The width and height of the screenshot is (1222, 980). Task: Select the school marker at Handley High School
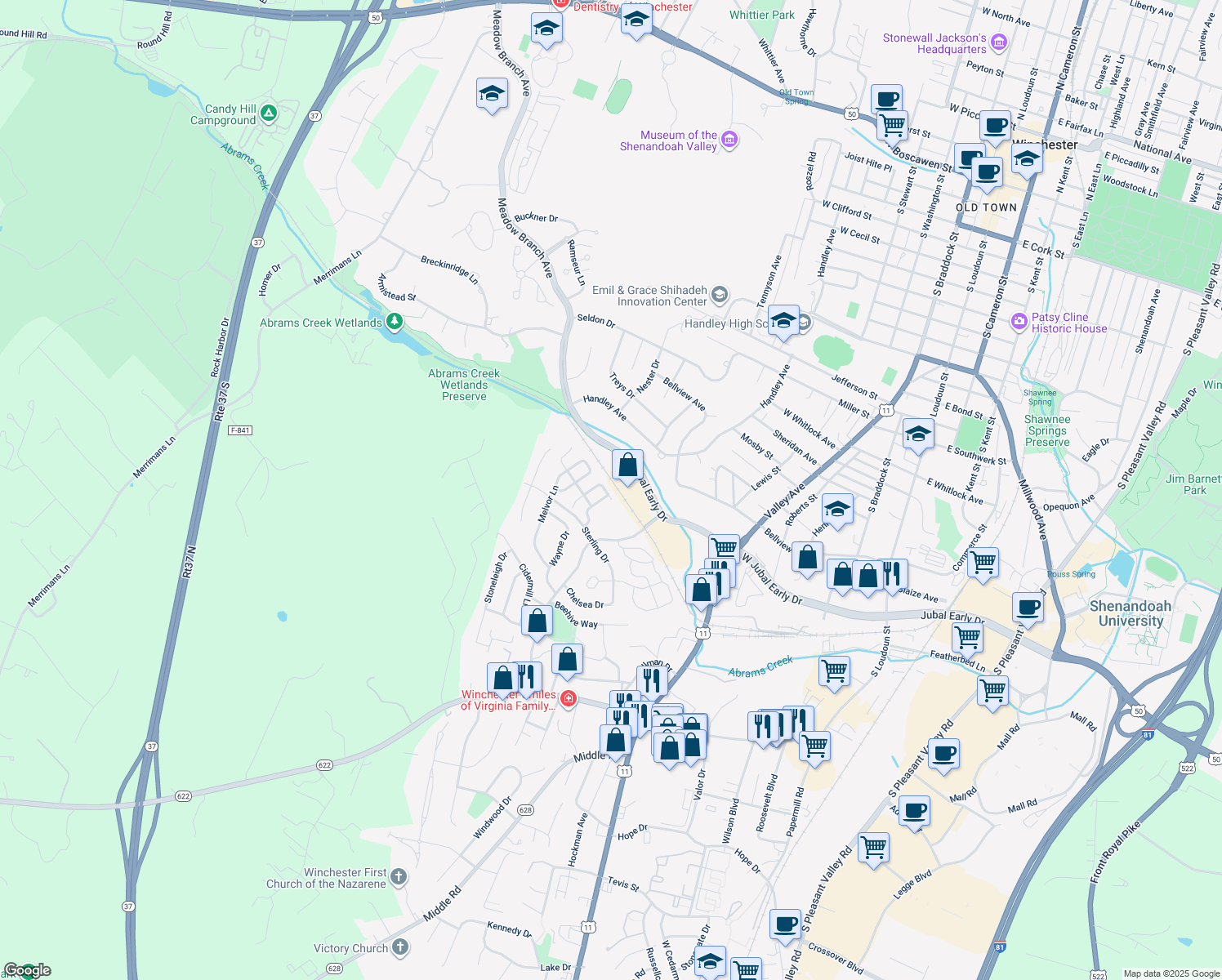coord(783,320)
